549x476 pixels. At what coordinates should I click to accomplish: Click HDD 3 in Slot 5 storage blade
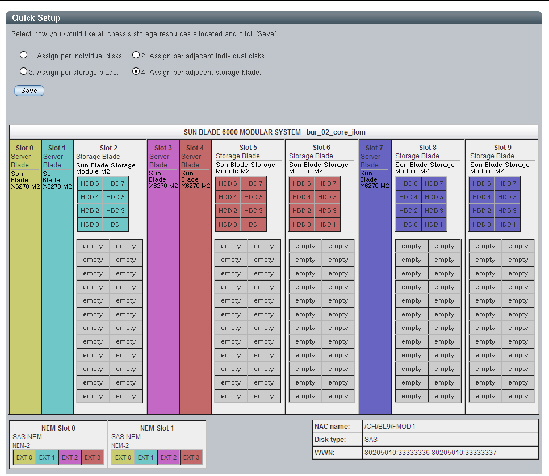click(x=254, y=211)
